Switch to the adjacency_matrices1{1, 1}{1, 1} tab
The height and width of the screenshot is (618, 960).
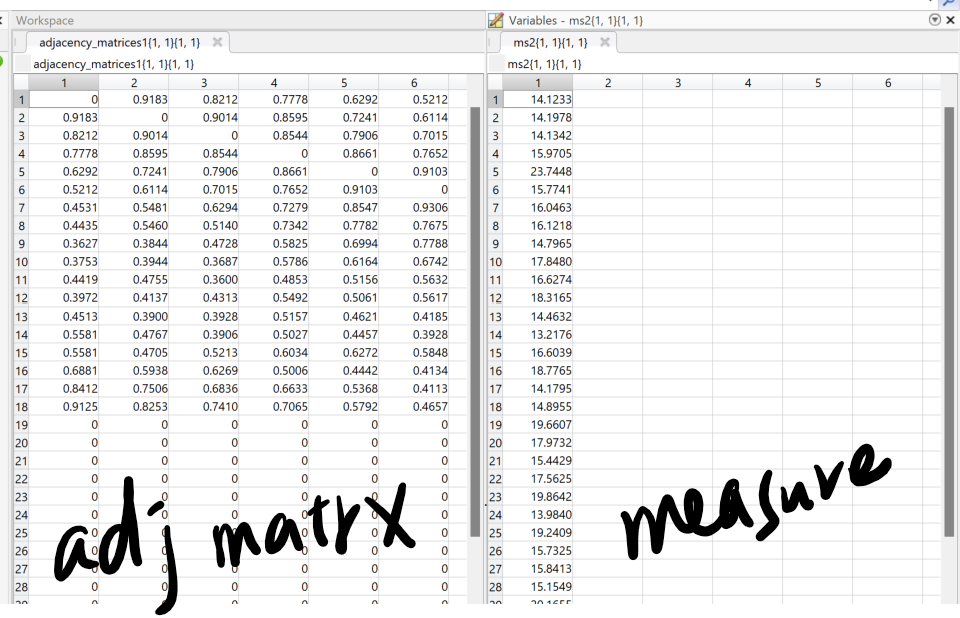119,42
